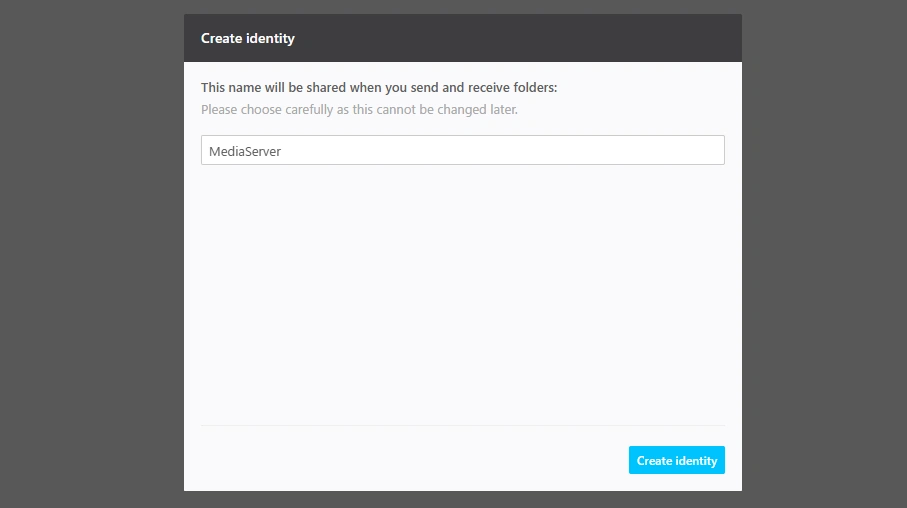Click the horizontal separator above the button
The height and width of the screenshot is (508, 907).
(x=463, y=426)
